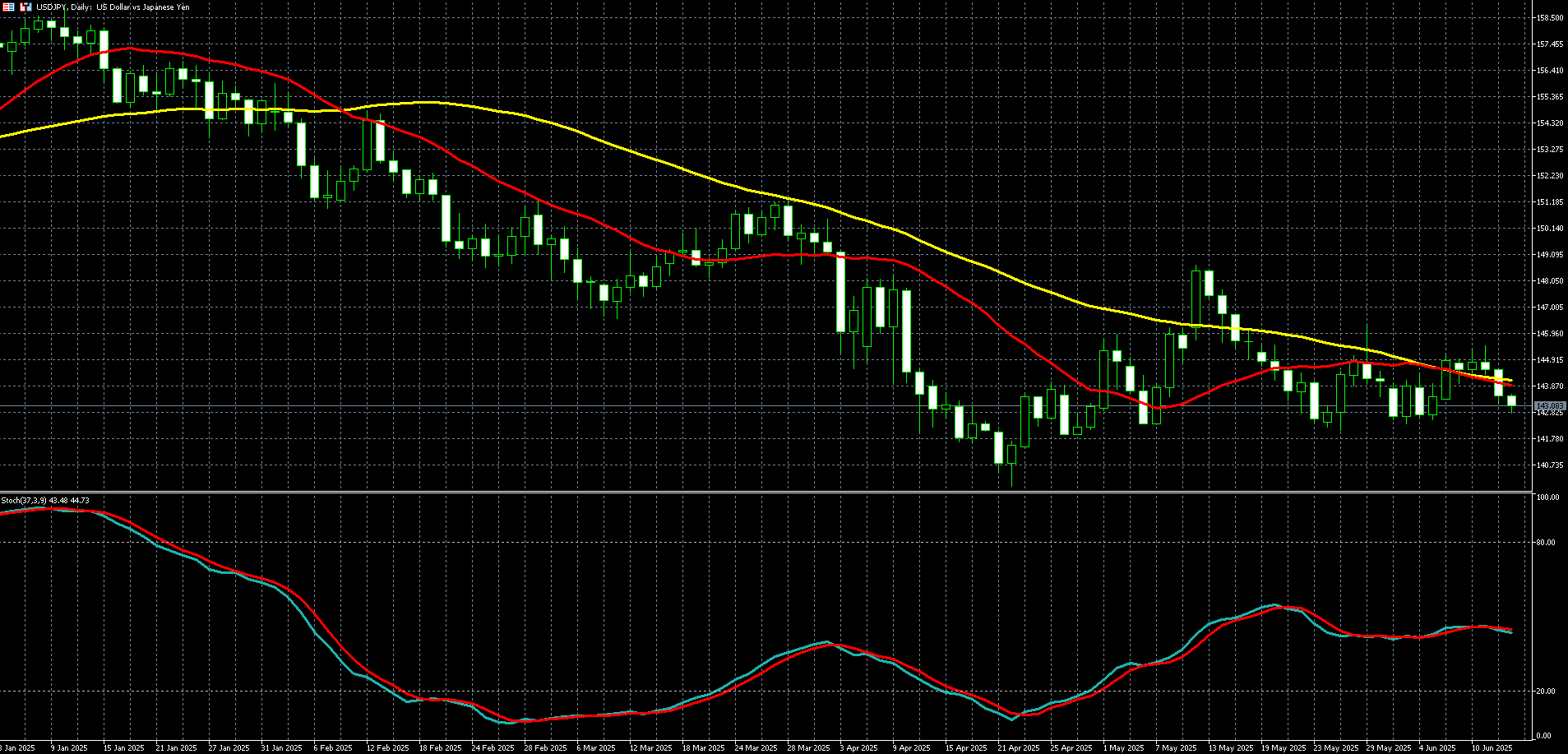The height and width of the screenshot is (754, 1568).
Task: Click the 144.915 price scale label
Action: click(x=1550, y=359)
